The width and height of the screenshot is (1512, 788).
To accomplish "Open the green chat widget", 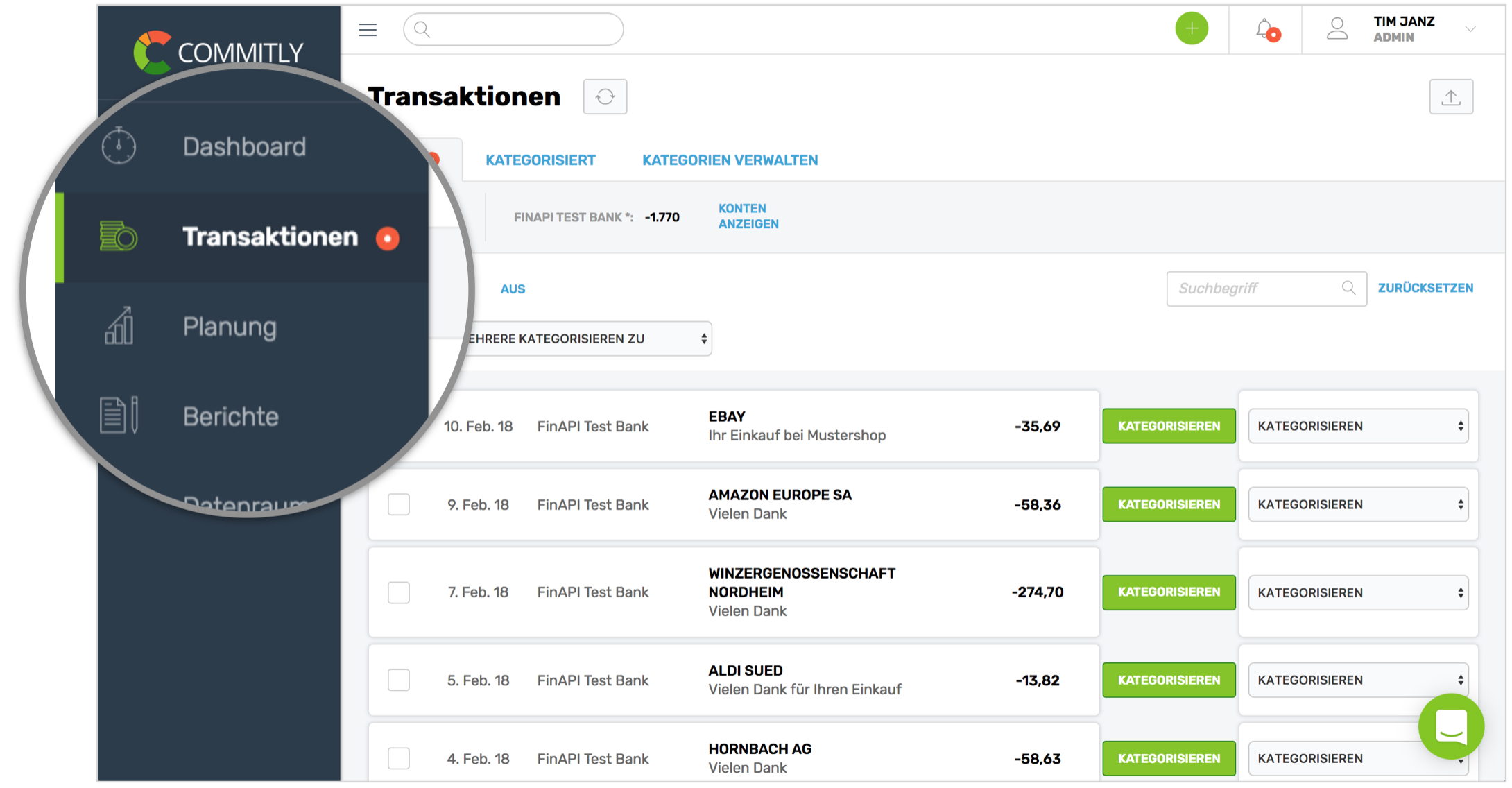I will click(x=1451, y=726).
